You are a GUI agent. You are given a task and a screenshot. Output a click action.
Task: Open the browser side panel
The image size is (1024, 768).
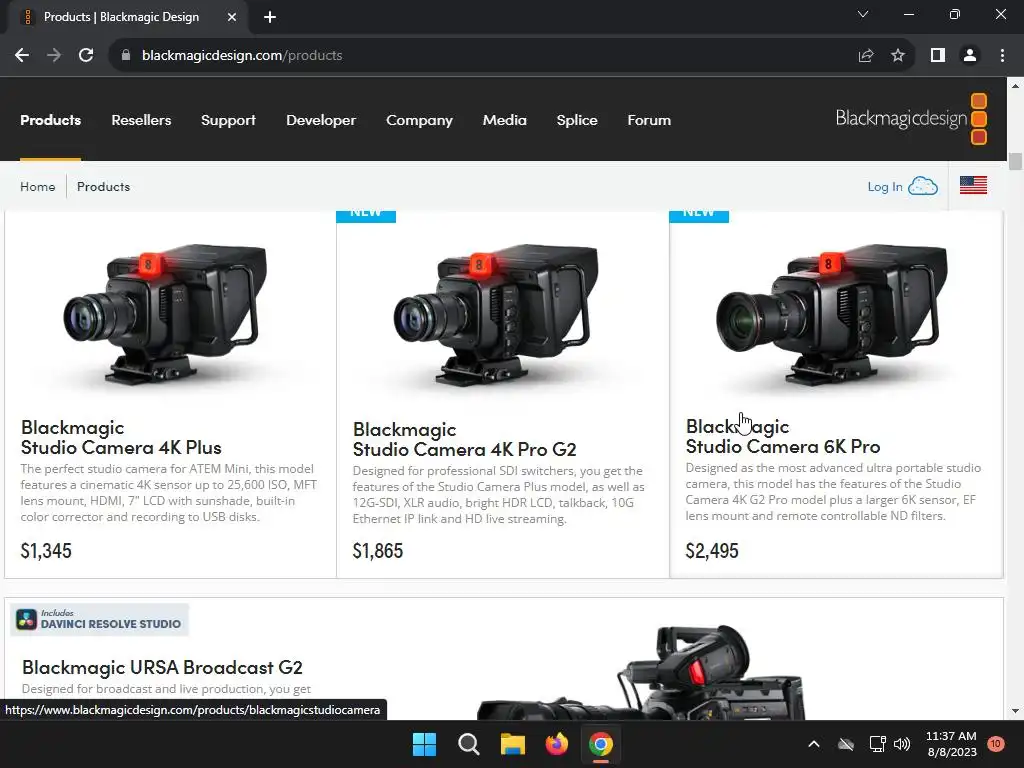coord(938,56)
